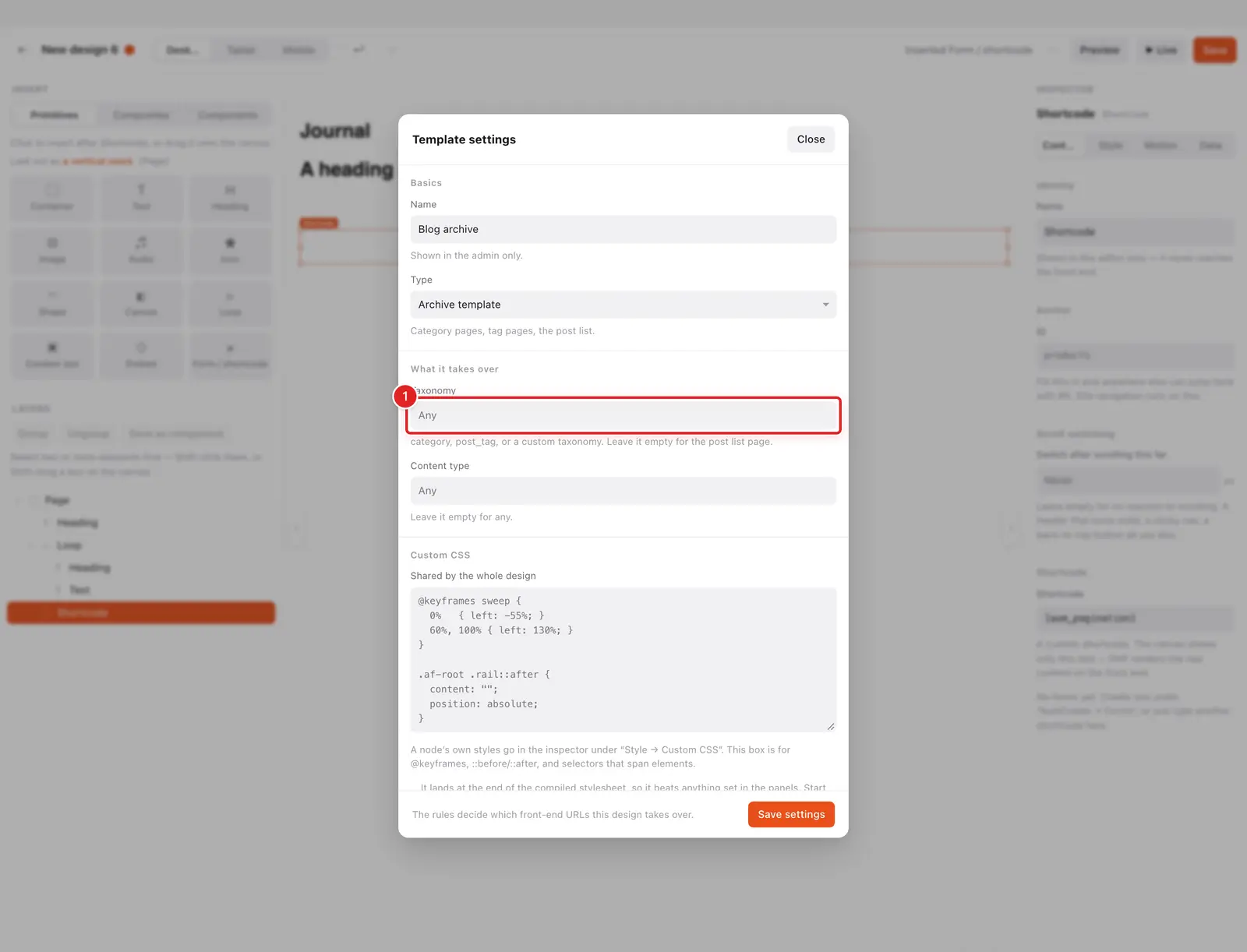Image resolution: width=1247 pixels, height=952 pixels.
Task: Click Save as component in Layers panel
Action: (x=176, y=434)
